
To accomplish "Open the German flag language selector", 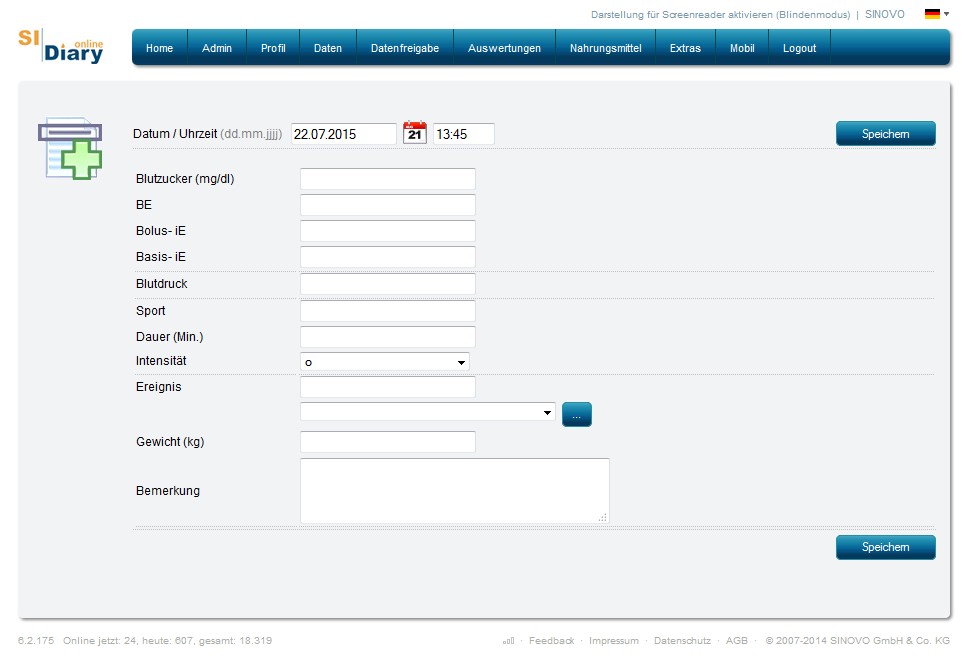I will [x=936, y=14].
